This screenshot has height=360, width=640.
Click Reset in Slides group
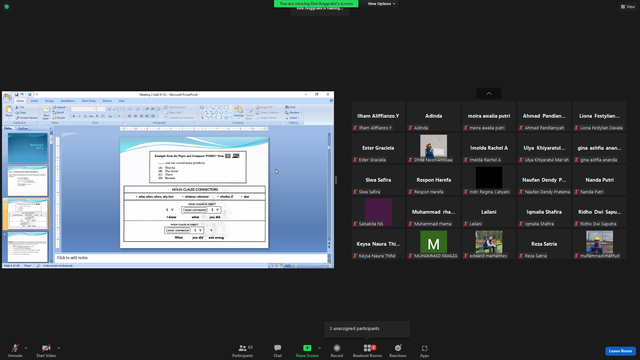(x=59, y=112)
